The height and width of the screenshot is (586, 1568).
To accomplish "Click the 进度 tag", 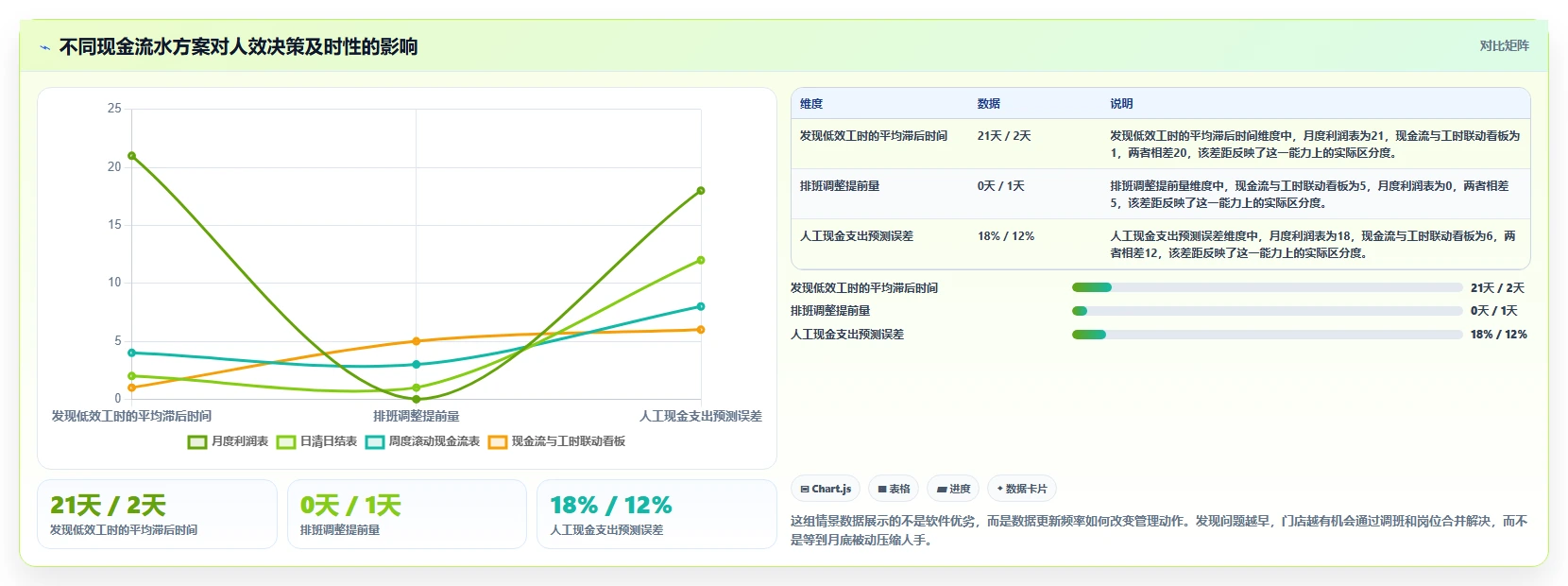I will click(953, 489).
